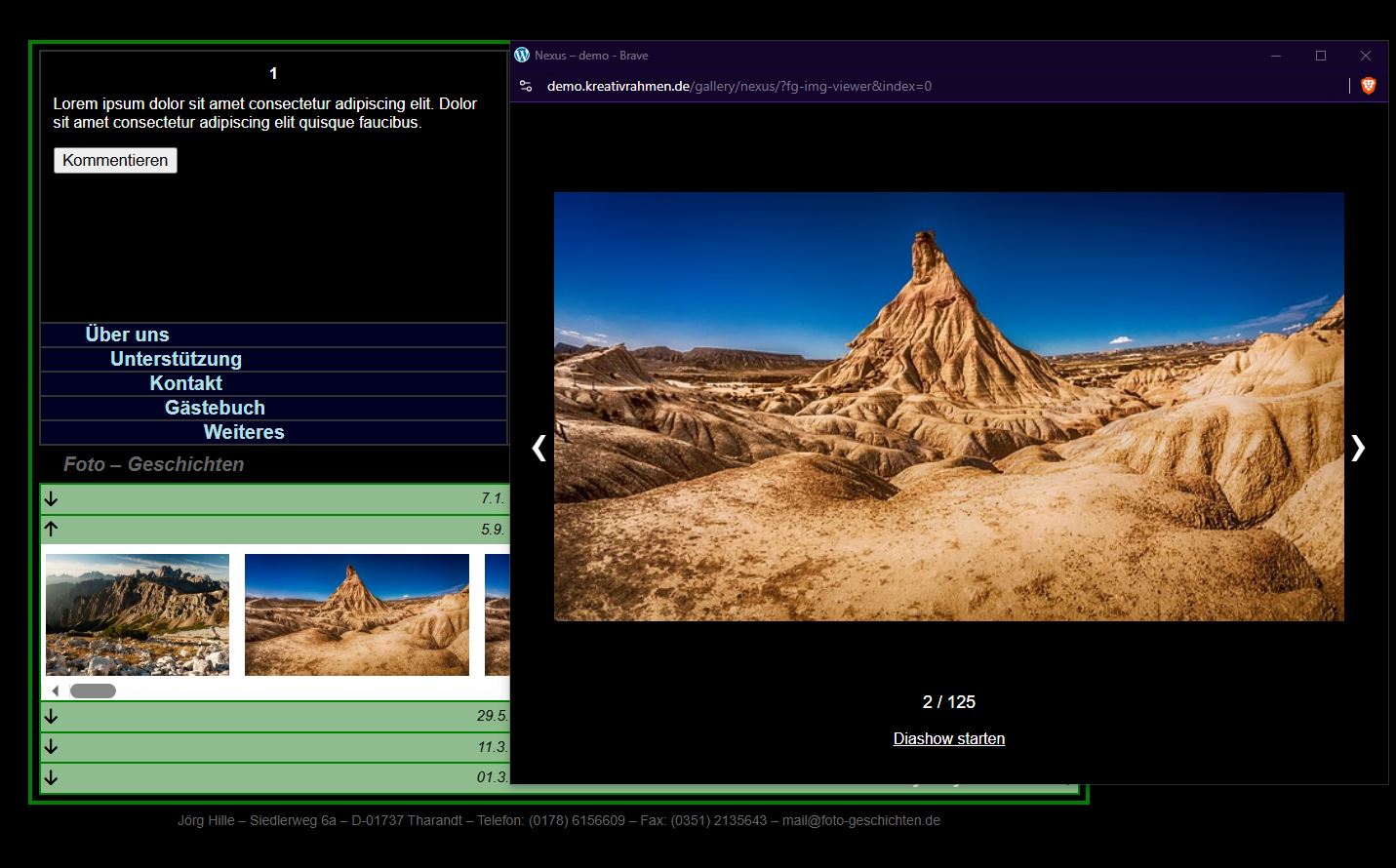The height and width of the screenshot is (868, 1396).
Task: Open the Kontakt page
Action: tap(186, 383)
